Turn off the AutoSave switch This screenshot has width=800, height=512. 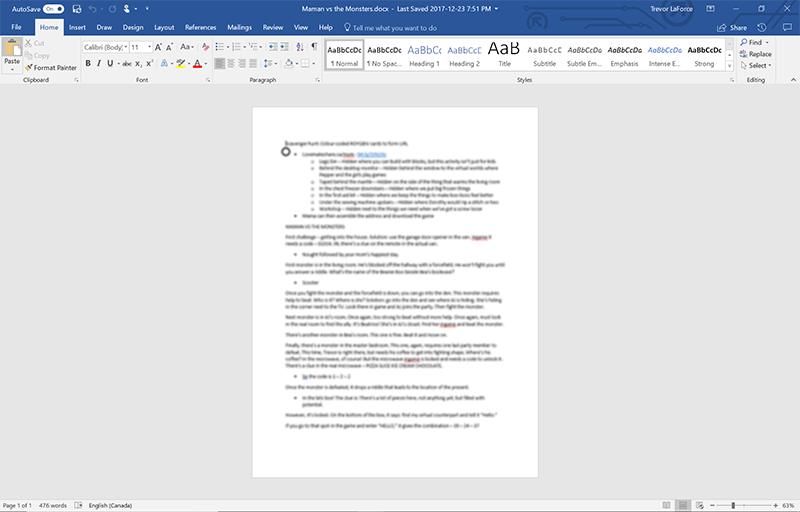54,9
